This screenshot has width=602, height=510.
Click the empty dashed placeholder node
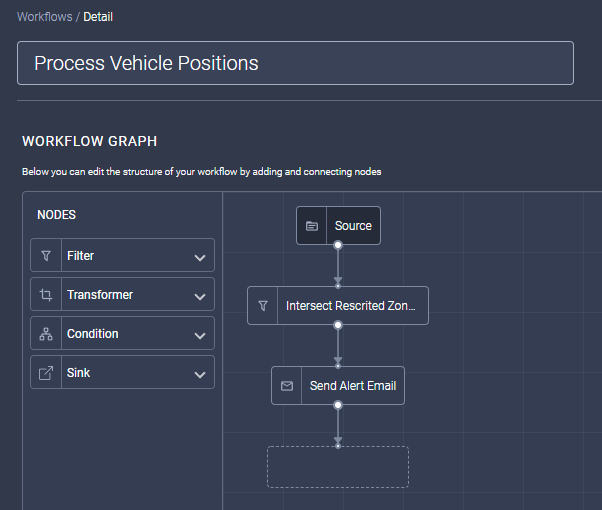coord(338,467)
